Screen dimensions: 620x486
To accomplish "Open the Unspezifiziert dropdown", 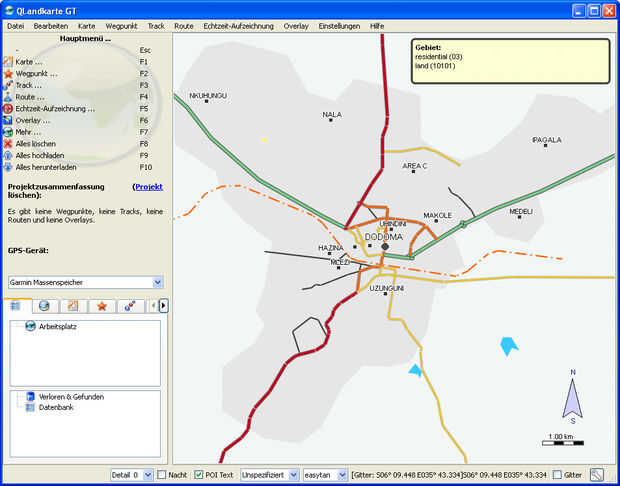I will point(269,475).
